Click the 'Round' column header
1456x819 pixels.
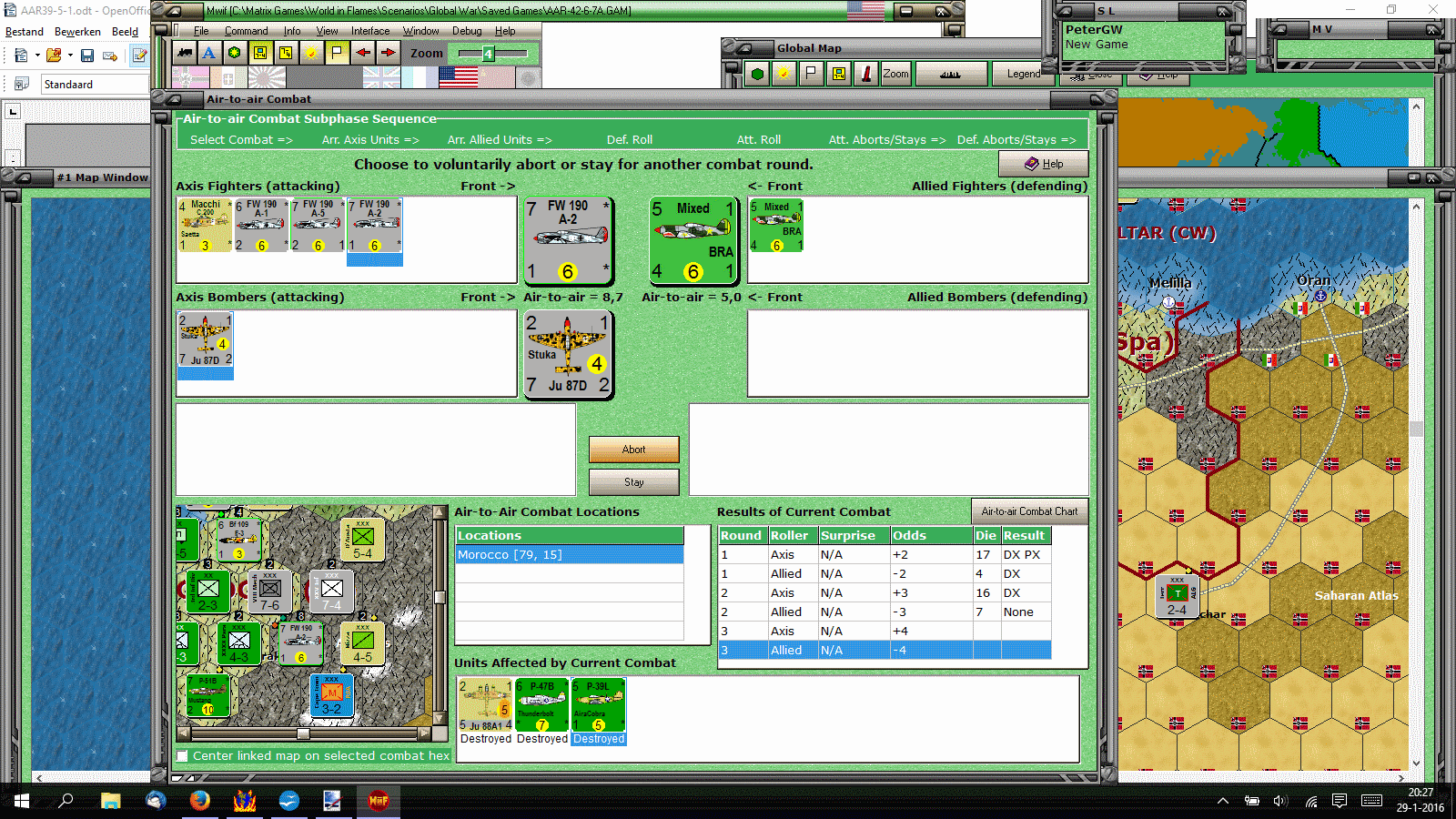[742, 536]
